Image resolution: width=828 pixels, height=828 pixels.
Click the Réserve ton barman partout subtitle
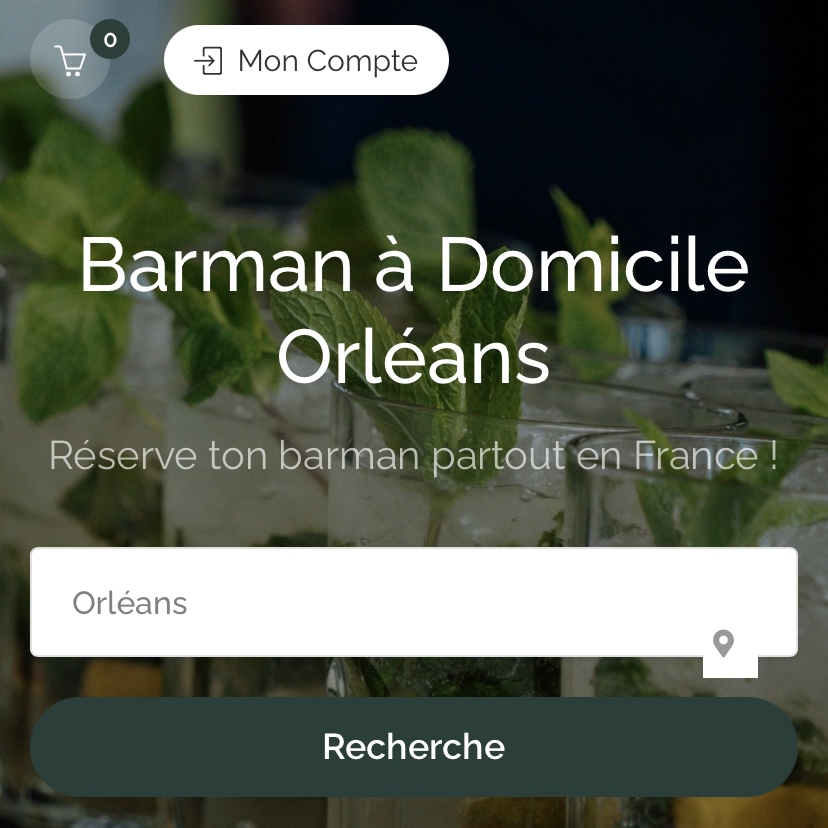click(x=413, y=456)
